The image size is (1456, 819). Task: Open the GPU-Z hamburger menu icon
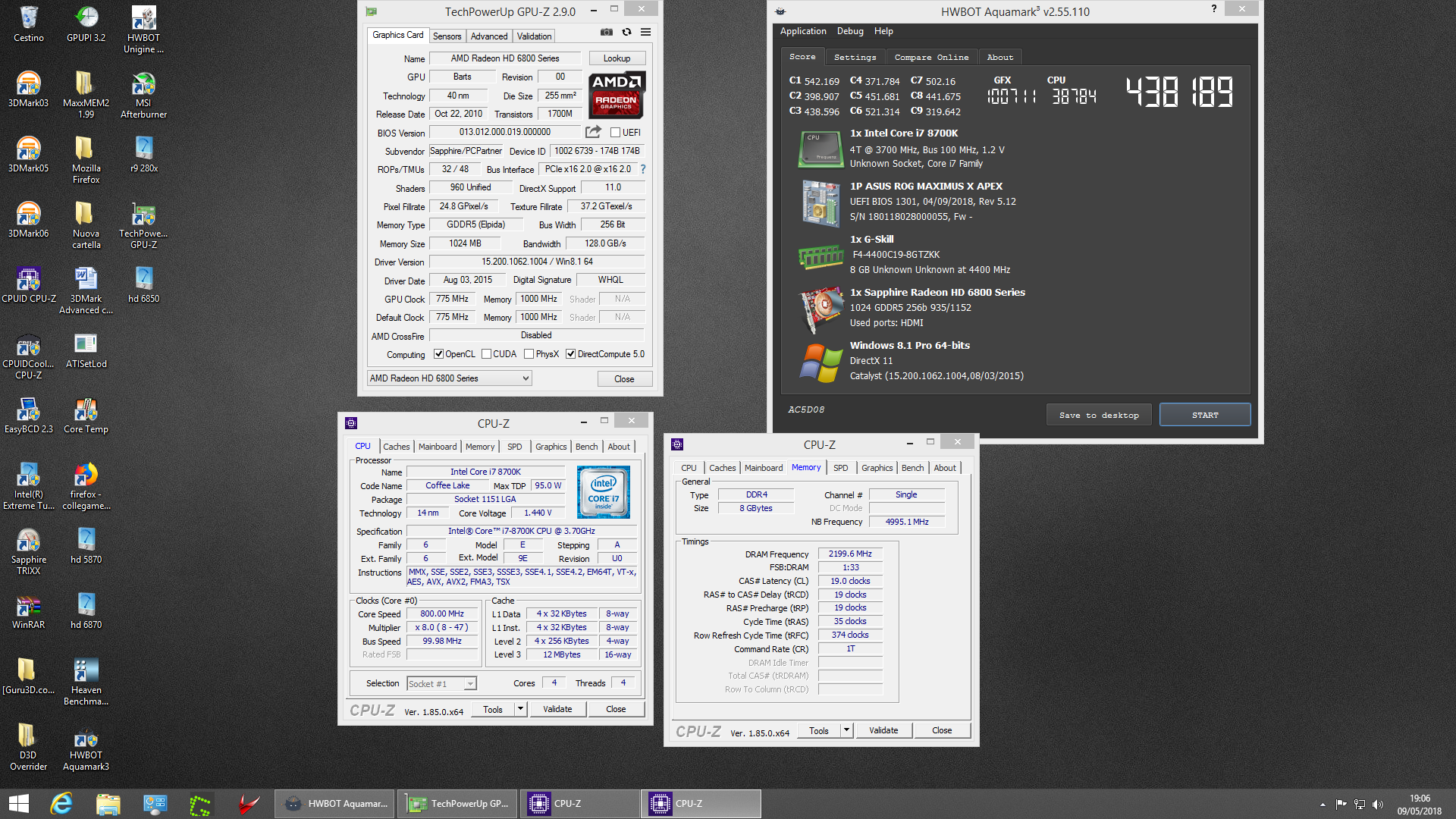[x=645, y=32]
